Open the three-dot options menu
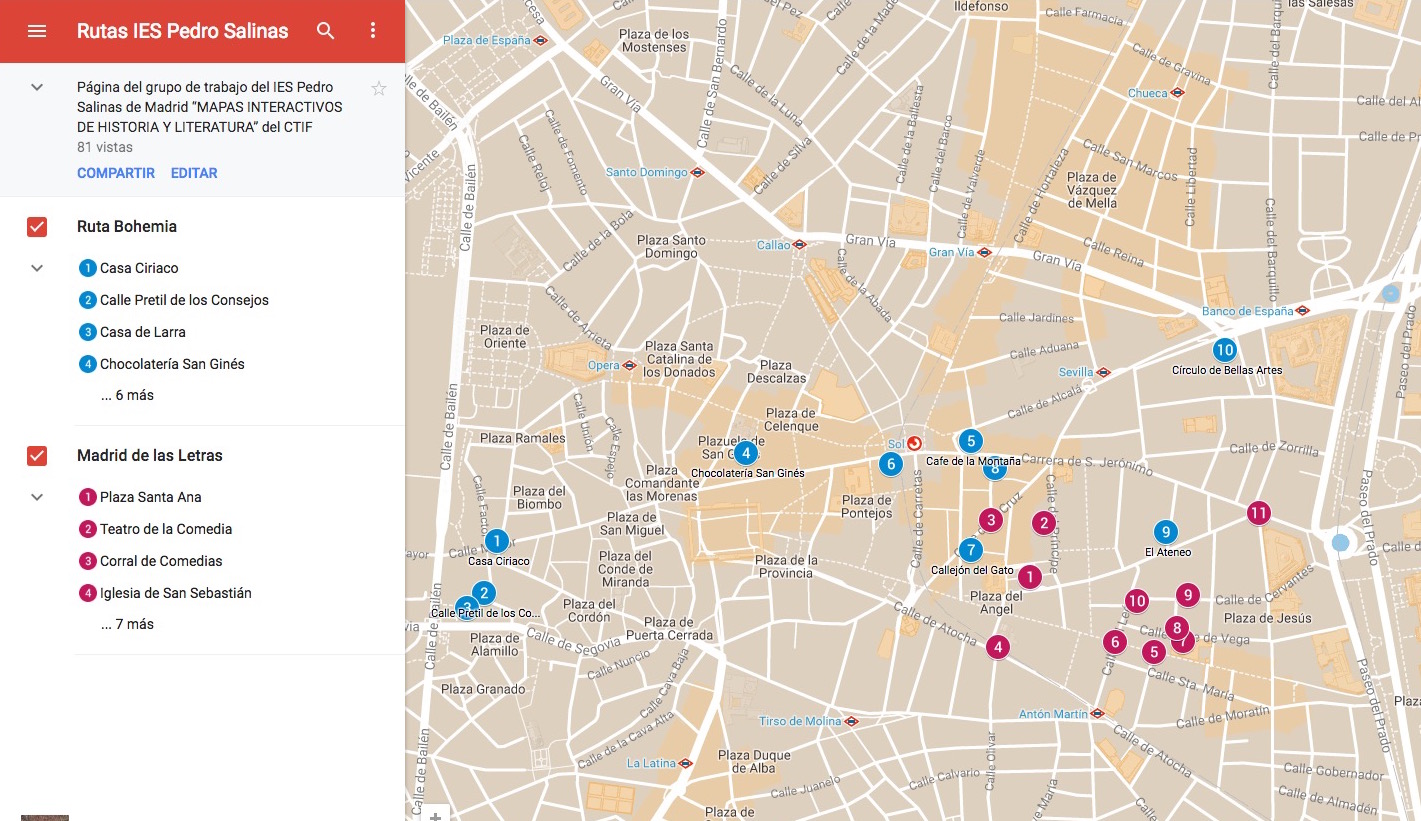 [x=373, y=31]
